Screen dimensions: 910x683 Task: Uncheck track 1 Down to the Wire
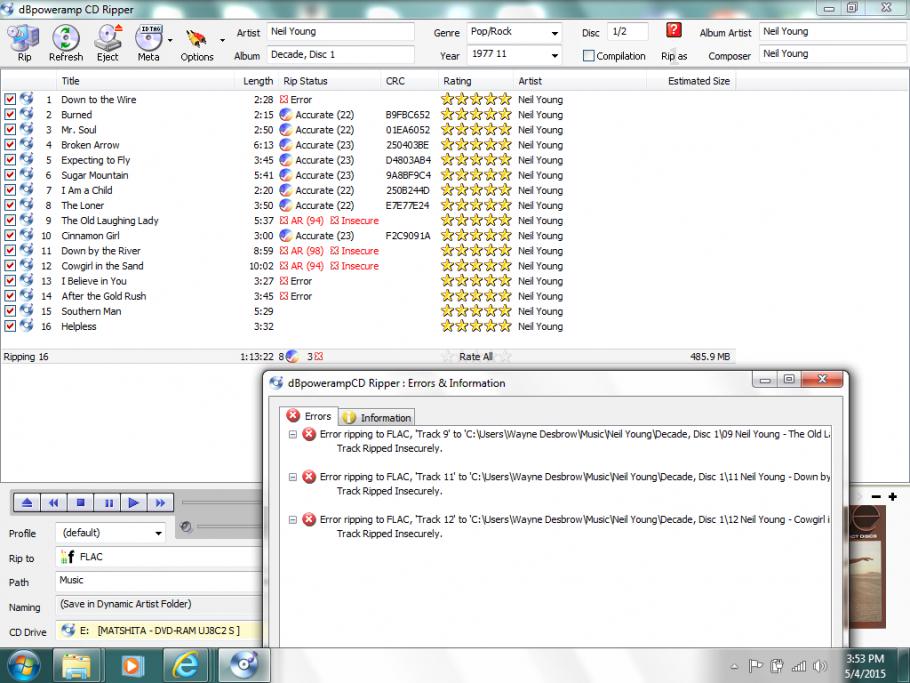coord(10,100)
